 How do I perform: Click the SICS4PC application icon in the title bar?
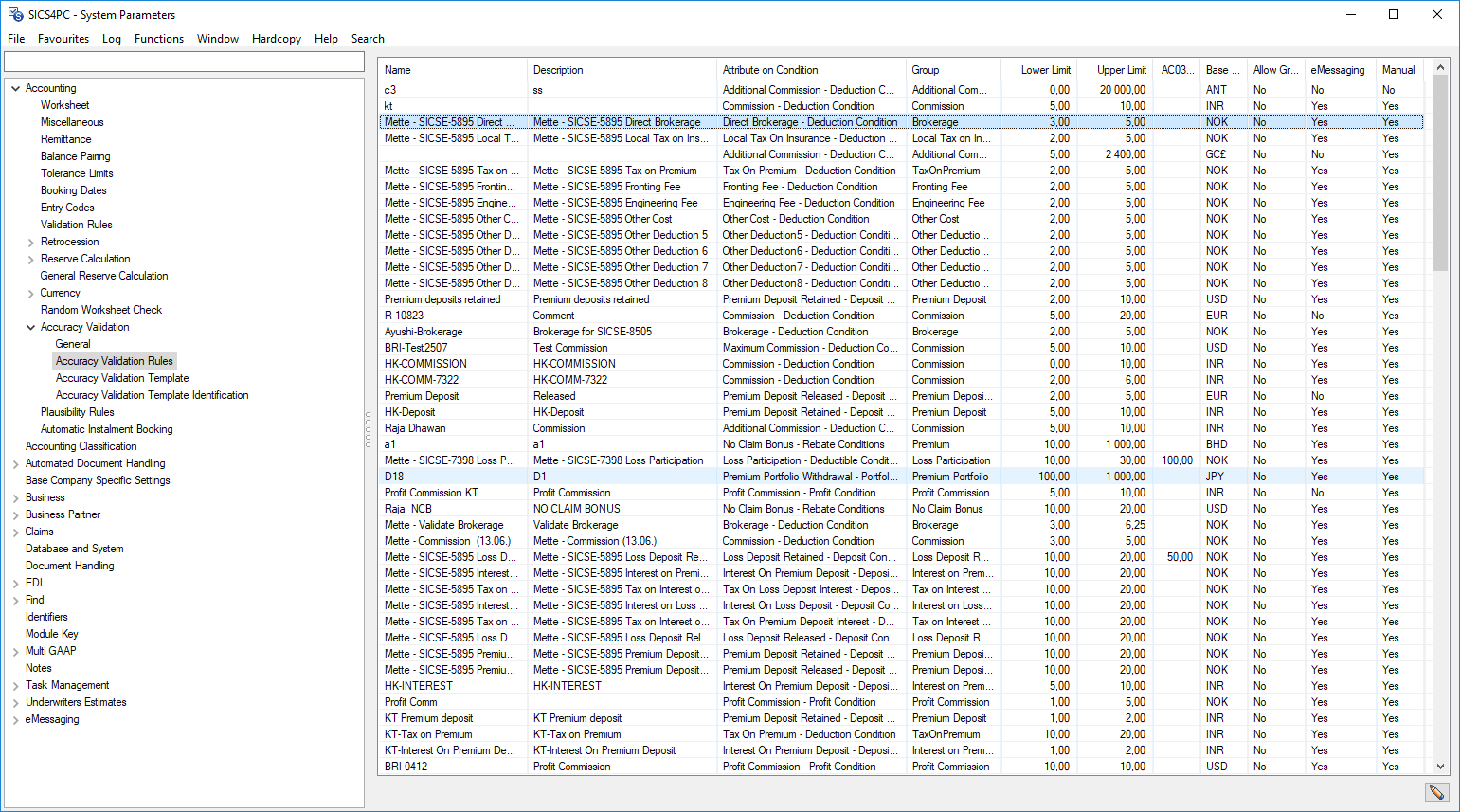point(13,14)
